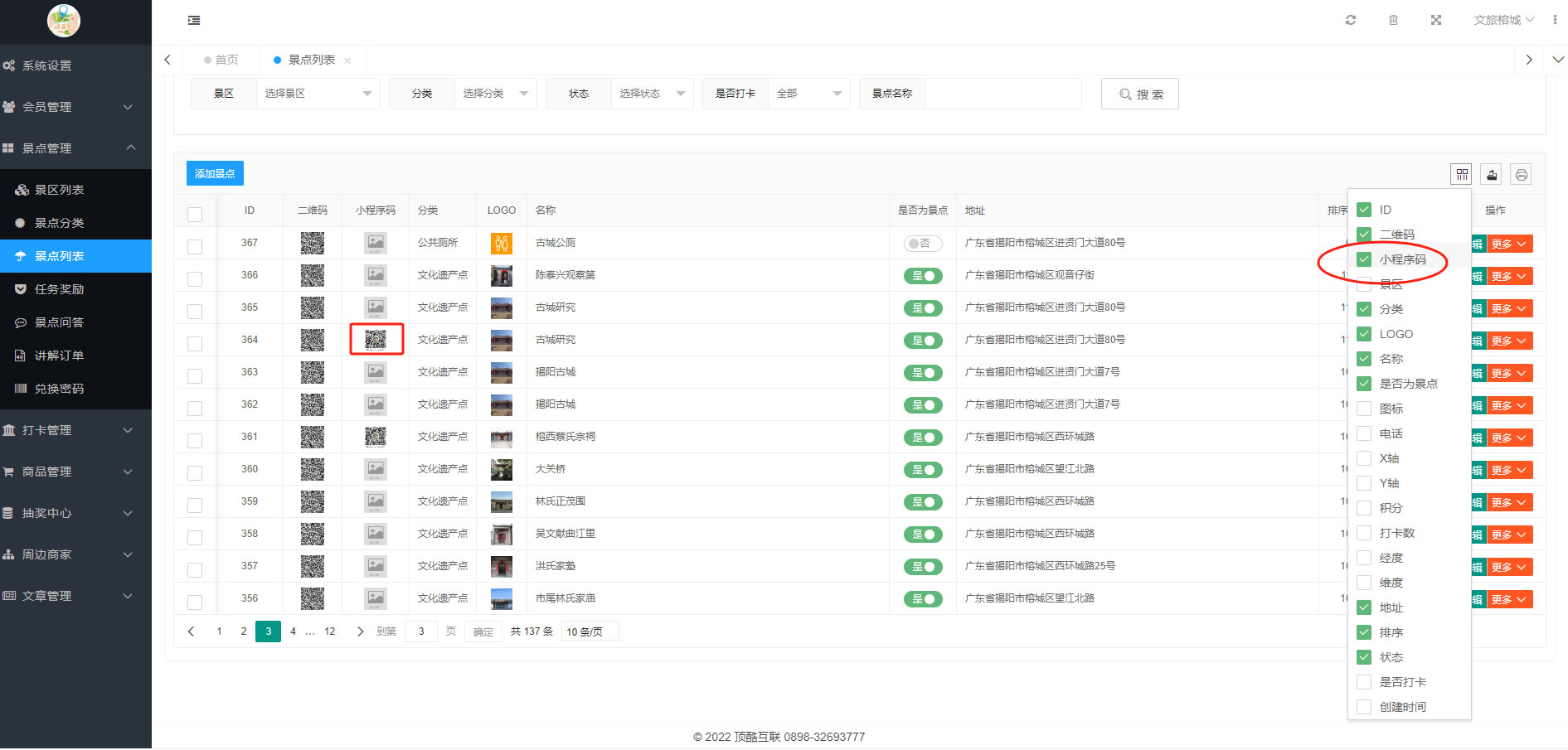Image resolution: width=1568 pixels, height=750 pixels.
Task: Go to page 4 in pagination
Action: click(x=293, y=631)
